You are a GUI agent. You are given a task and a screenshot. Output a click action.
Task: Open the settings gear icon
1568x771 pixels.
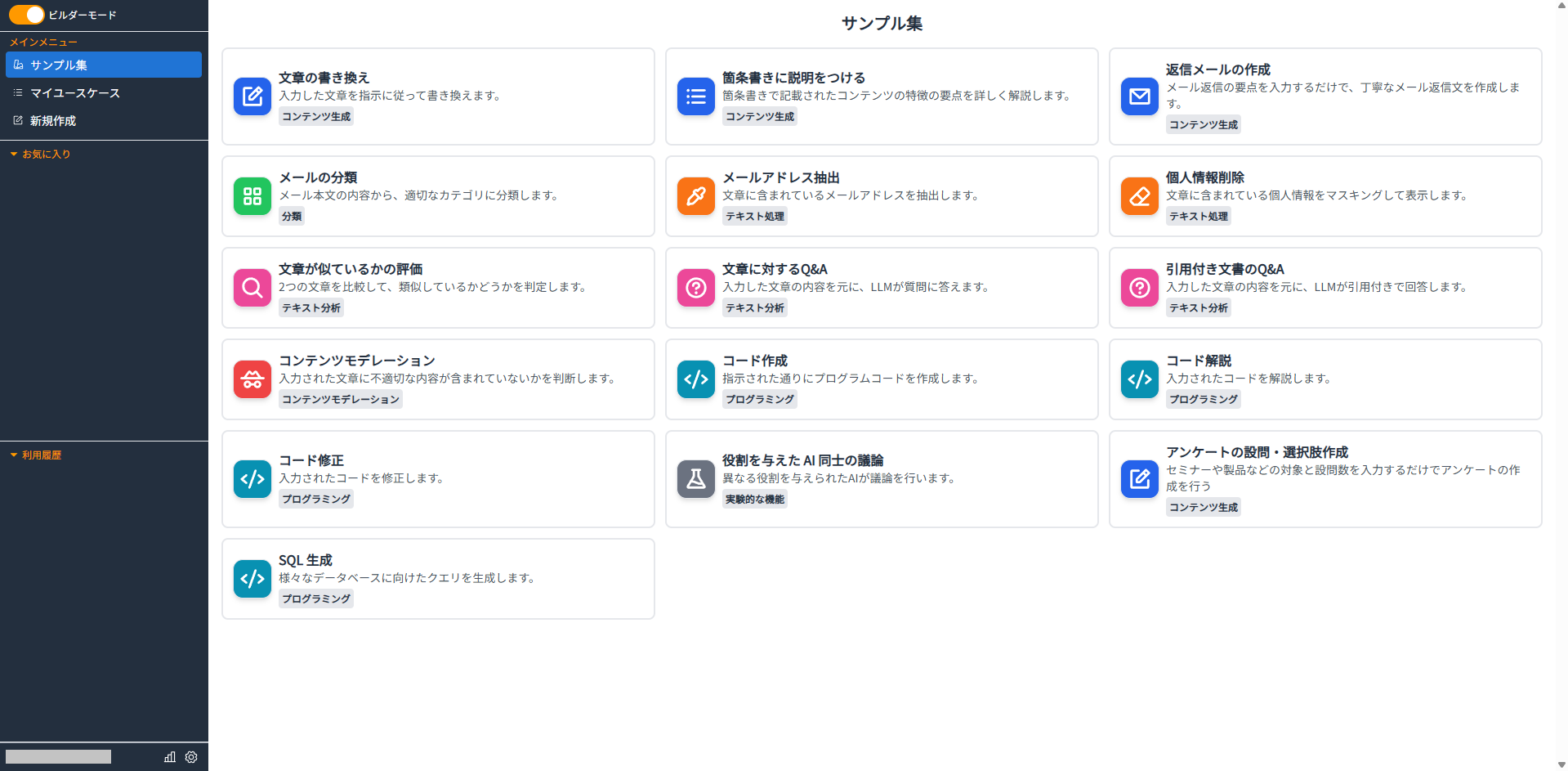[x=191, y=757]
